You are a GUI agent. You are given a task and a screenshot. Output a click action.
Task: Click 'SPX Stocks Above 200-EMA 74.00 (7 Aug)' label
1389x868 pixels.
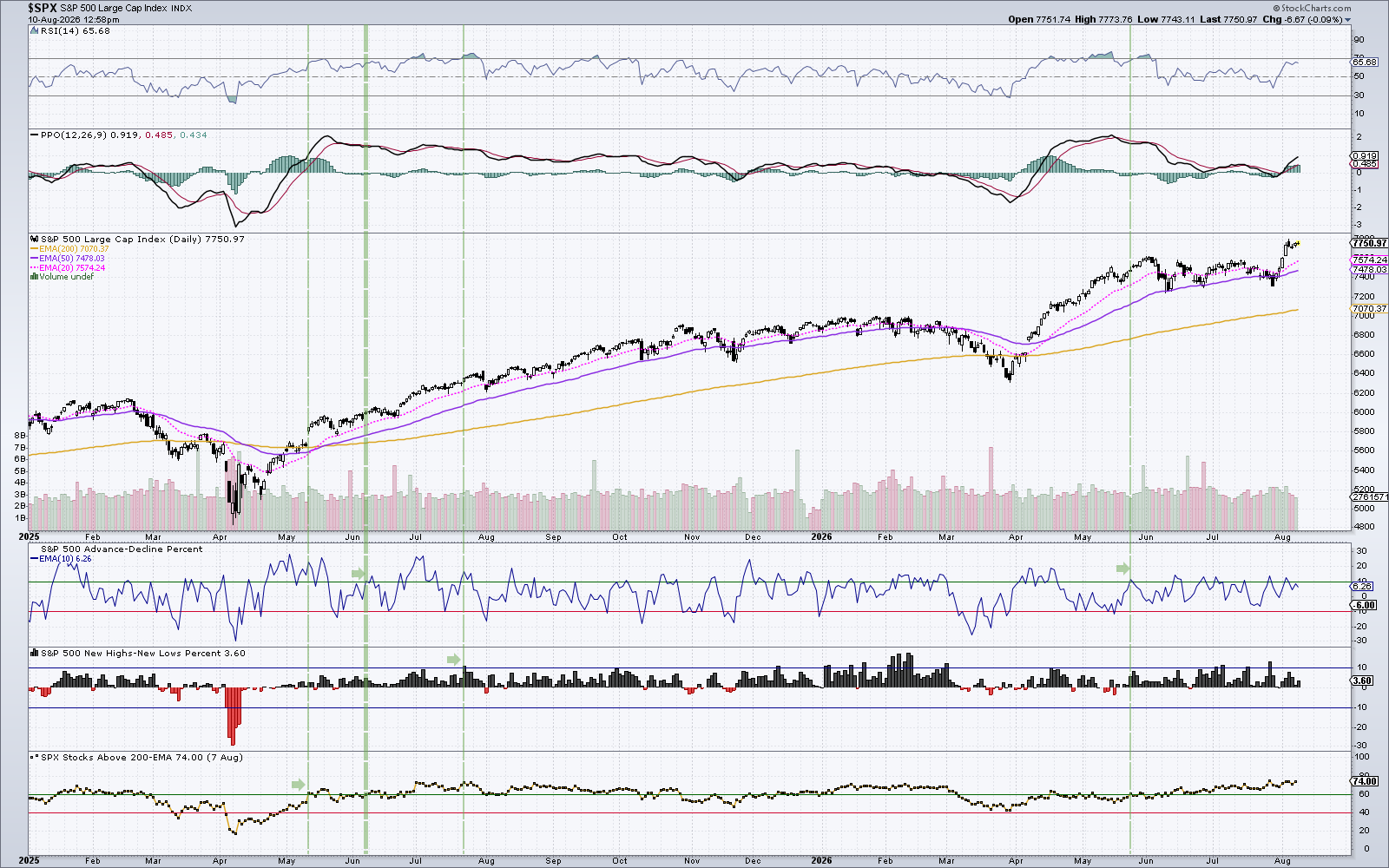[142, 758]
